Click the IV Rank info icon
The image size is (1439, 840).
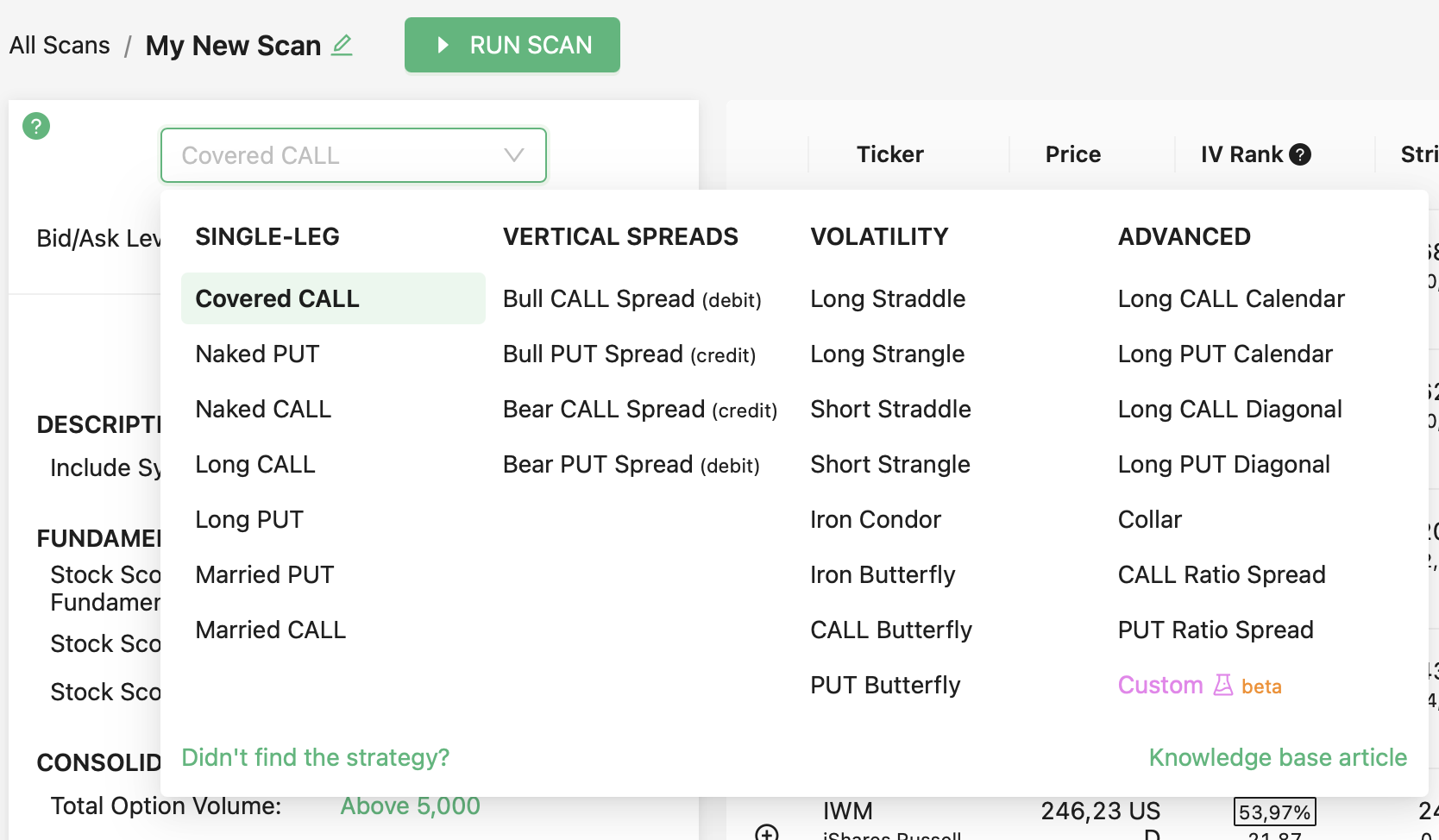pyautogui.click(x=1299, y=154)
